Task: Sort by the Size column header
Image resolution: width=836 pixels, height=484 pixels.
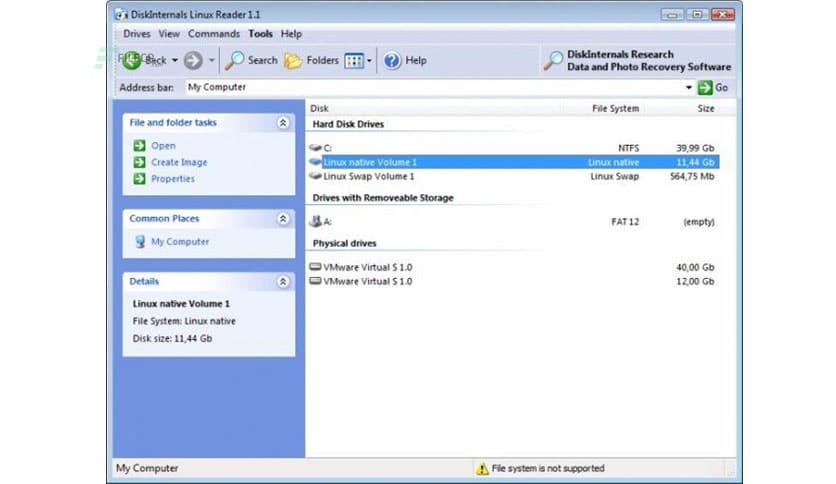Action: tap(706, 108)
